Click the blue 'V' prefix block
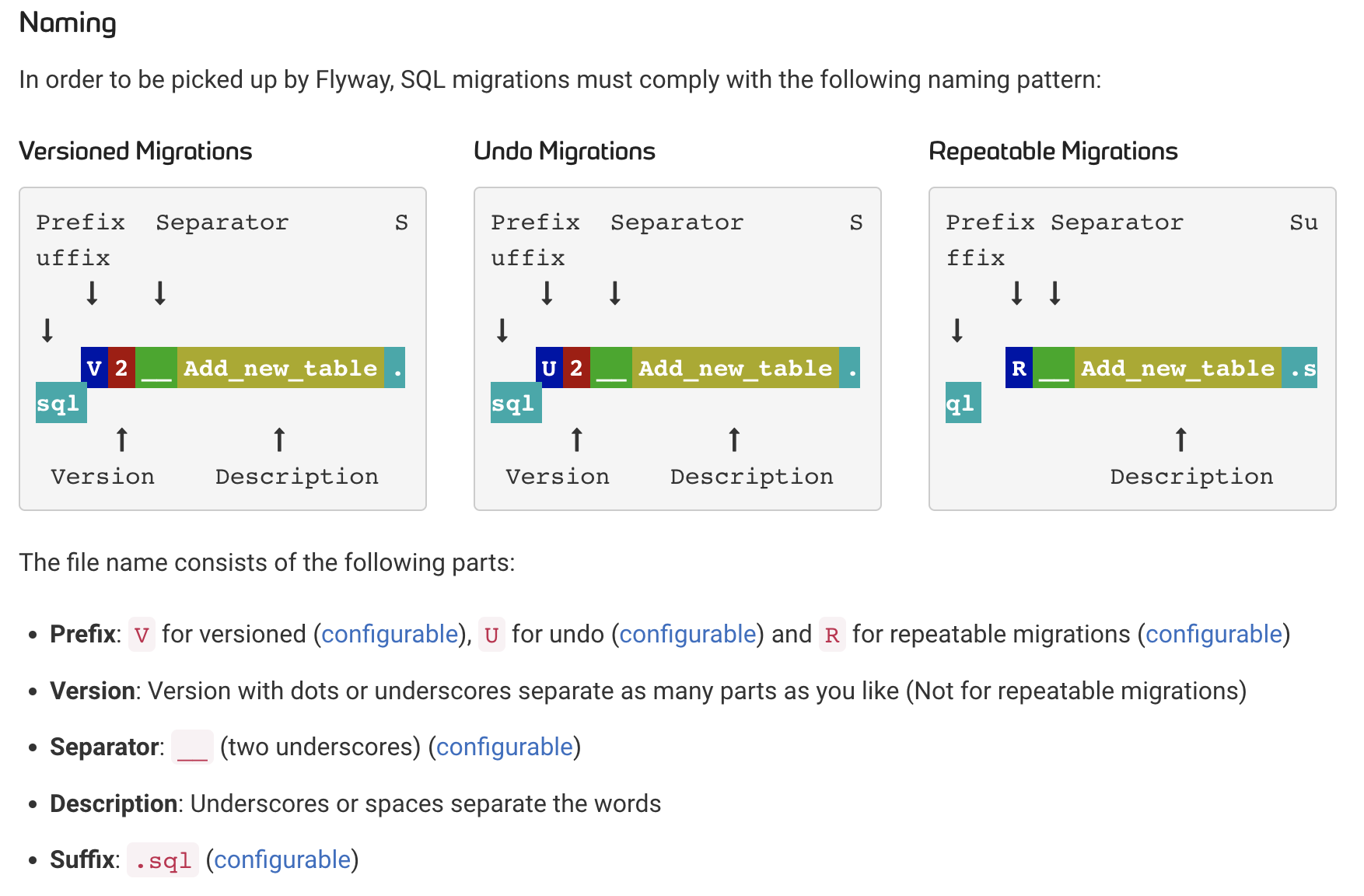1364x896 pixels. click(x=95, y=368)
